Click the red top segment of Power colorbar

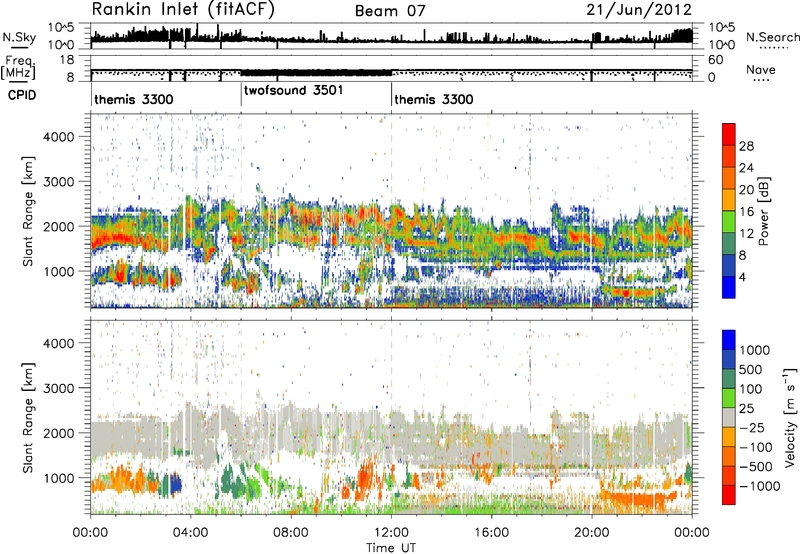click(x=729, y=134)
